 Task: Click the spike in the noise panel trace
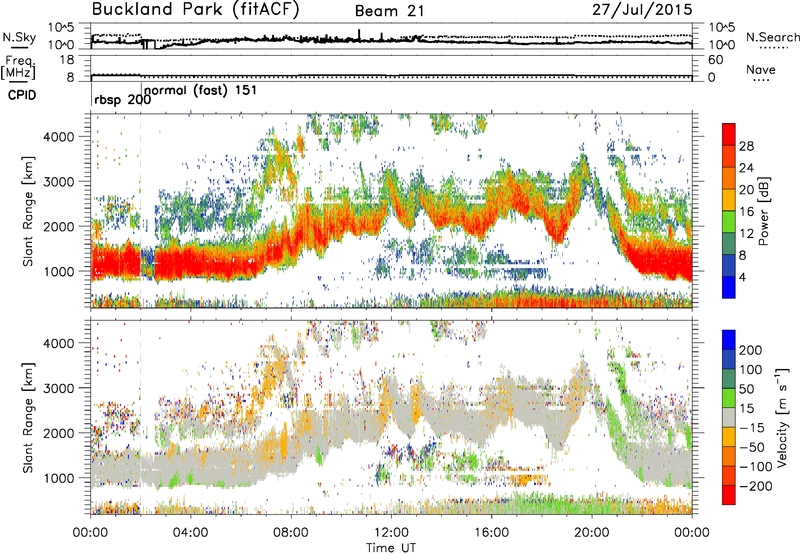click(x=359, y=34)
